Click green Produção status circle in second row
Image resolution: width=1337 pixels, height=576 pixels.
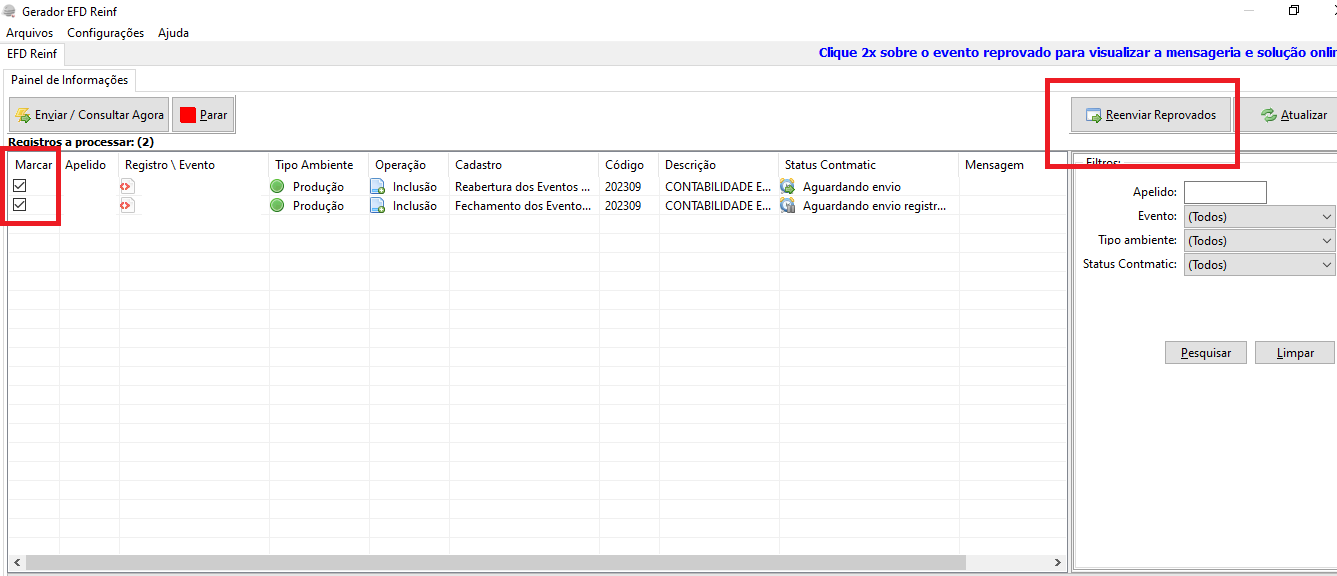coord(277,206)
